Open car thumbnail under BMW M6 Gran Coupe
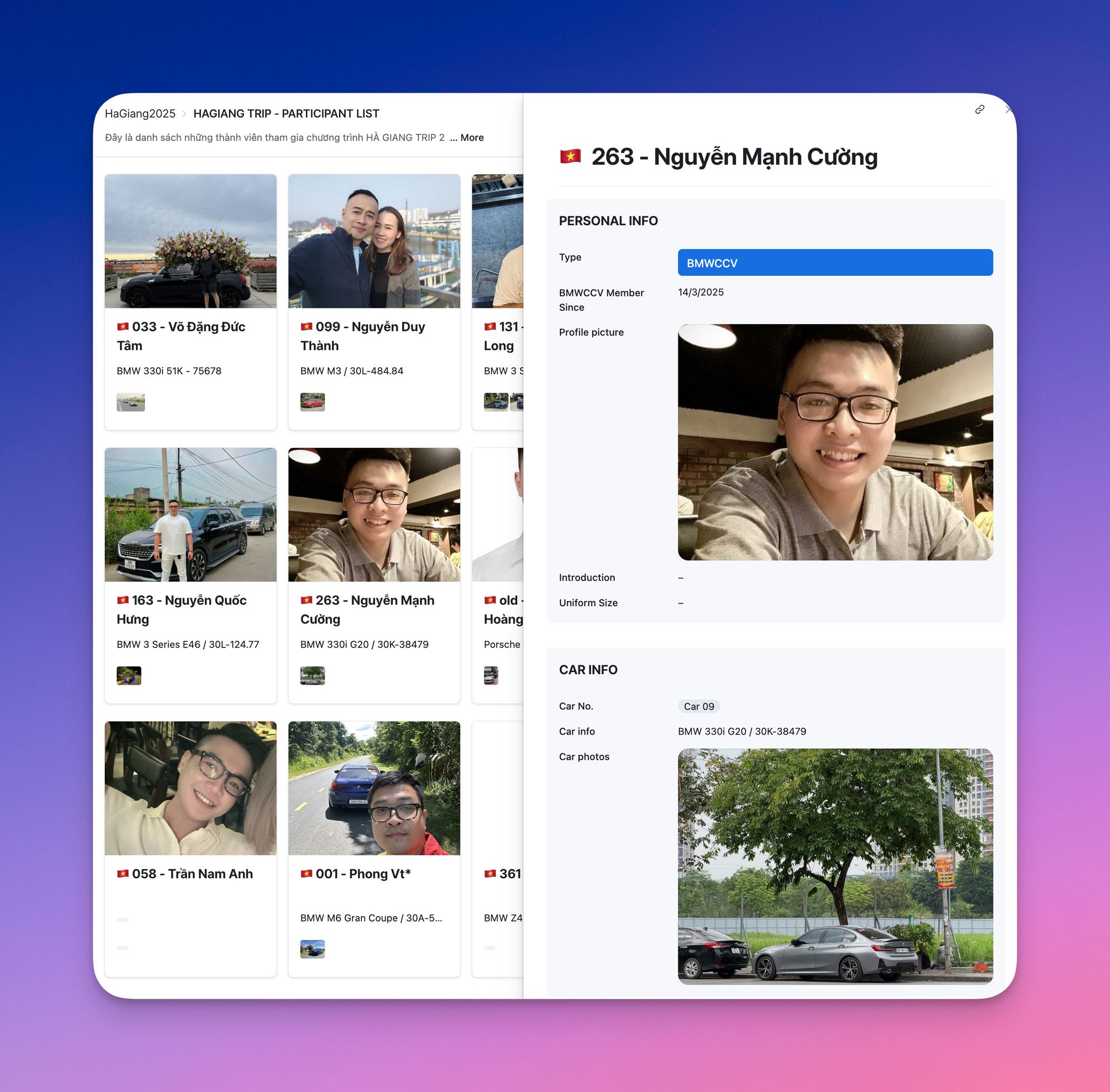This screenshot has height=1092, width=1110. tap(312, 949)
